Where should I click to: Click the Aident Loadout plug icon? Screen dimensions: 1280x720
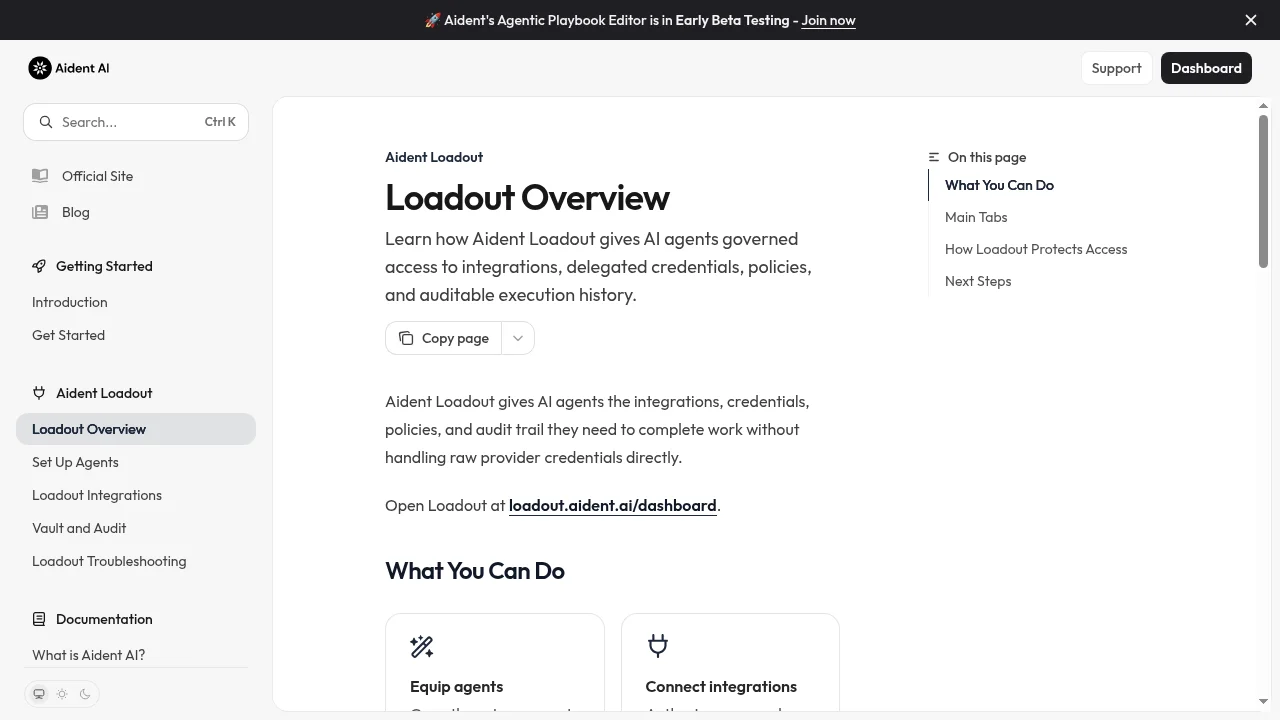tap(39, 393)
